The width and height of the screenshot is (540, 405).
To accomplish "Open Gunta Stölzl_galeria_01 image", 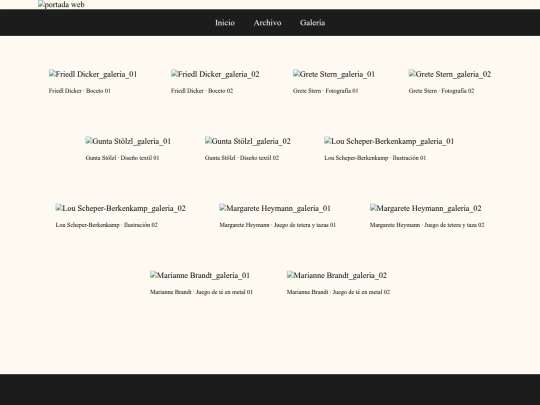I will pyautogui.click(x=128, y=141).
